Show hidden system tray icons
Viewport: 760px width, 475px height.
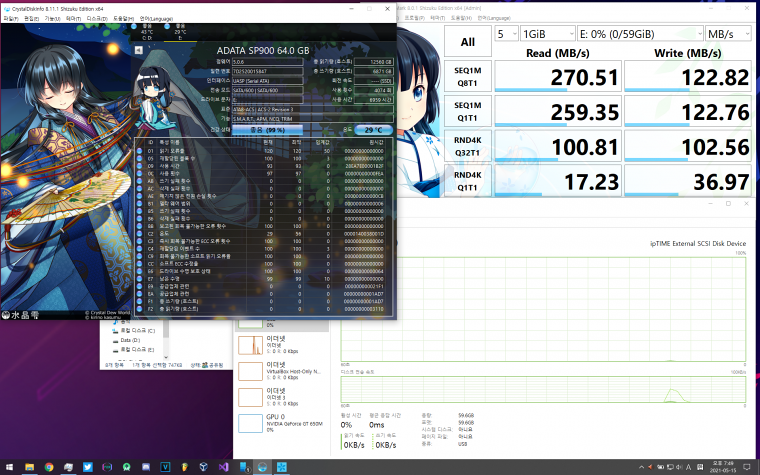point(641,467)
